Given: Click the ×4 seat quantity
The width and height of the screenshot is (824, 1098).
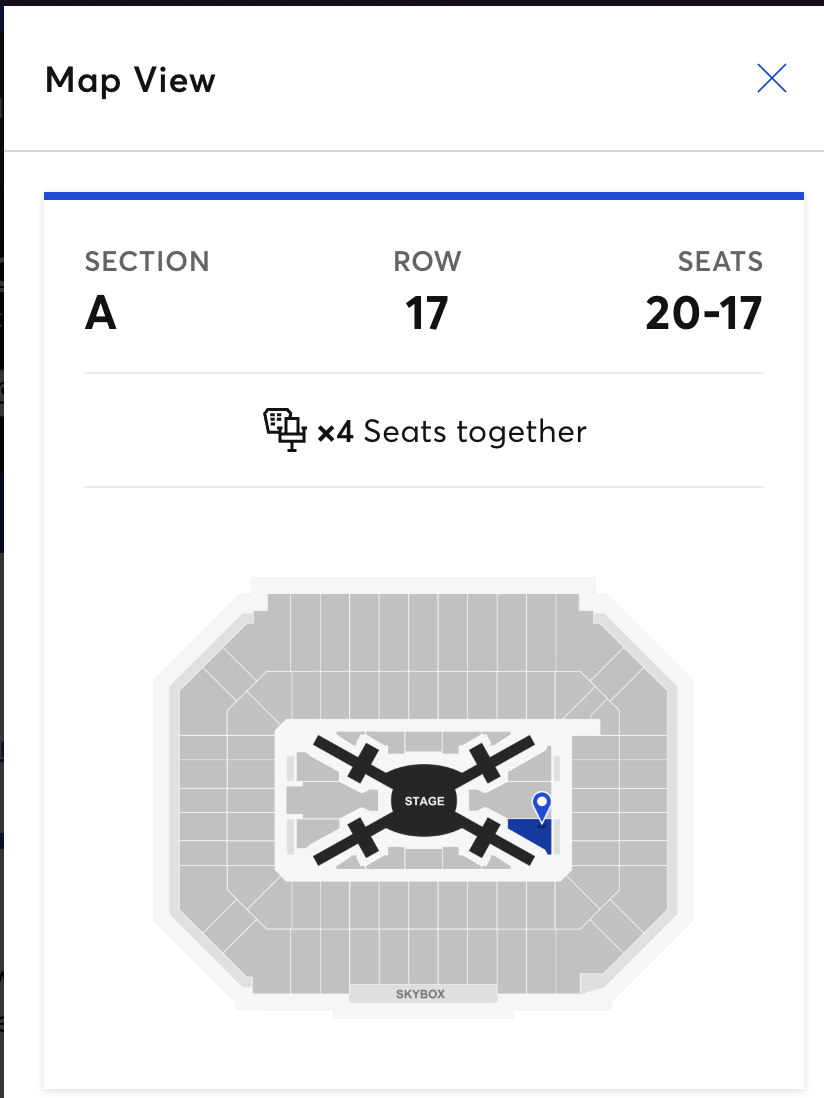Looking at the screenshot, I should (336, 432).
